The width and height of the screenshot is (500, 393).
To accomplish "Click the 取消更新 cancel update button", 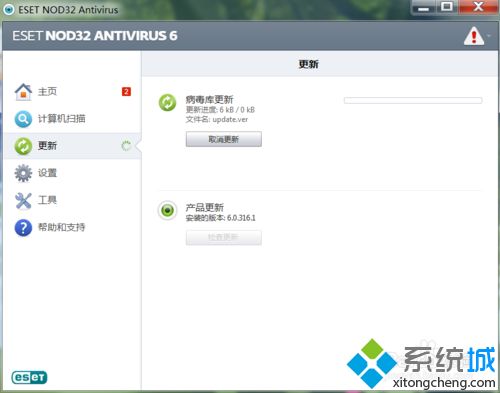I will click(x=224, y=139).
